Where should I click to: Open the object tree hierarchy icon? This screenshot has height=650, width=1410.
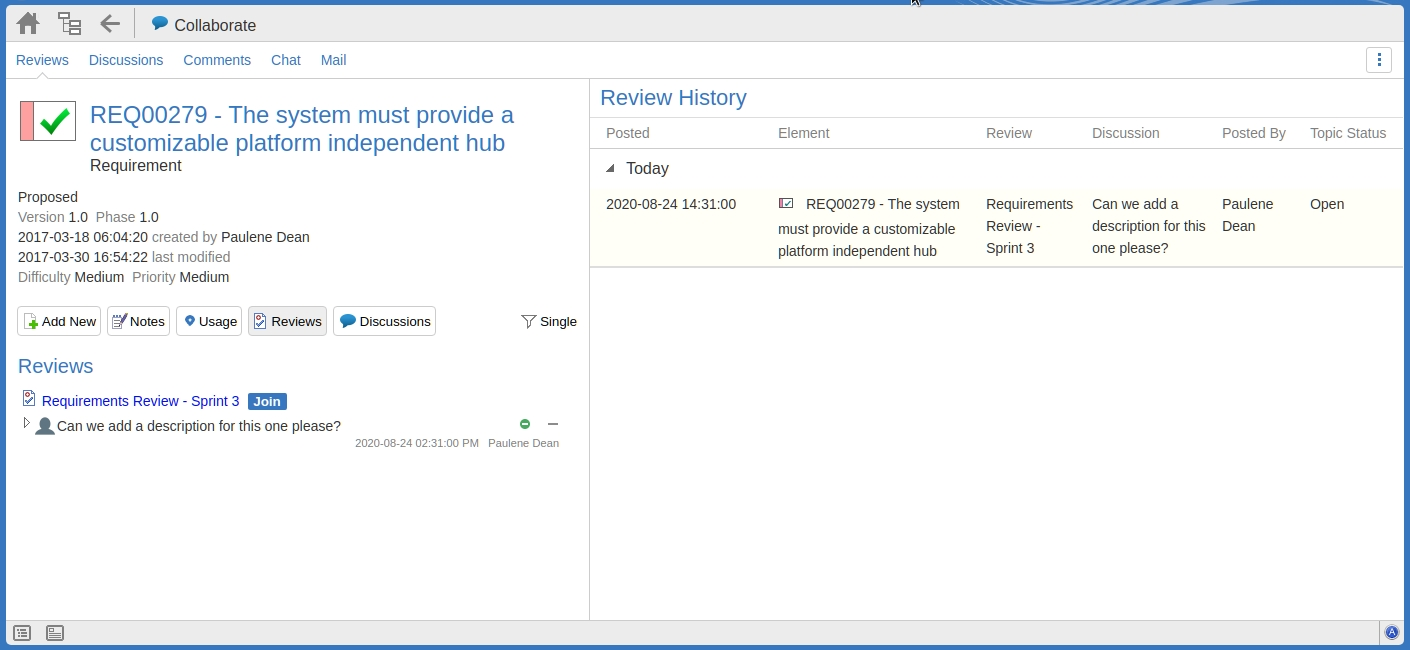point(69,24)
